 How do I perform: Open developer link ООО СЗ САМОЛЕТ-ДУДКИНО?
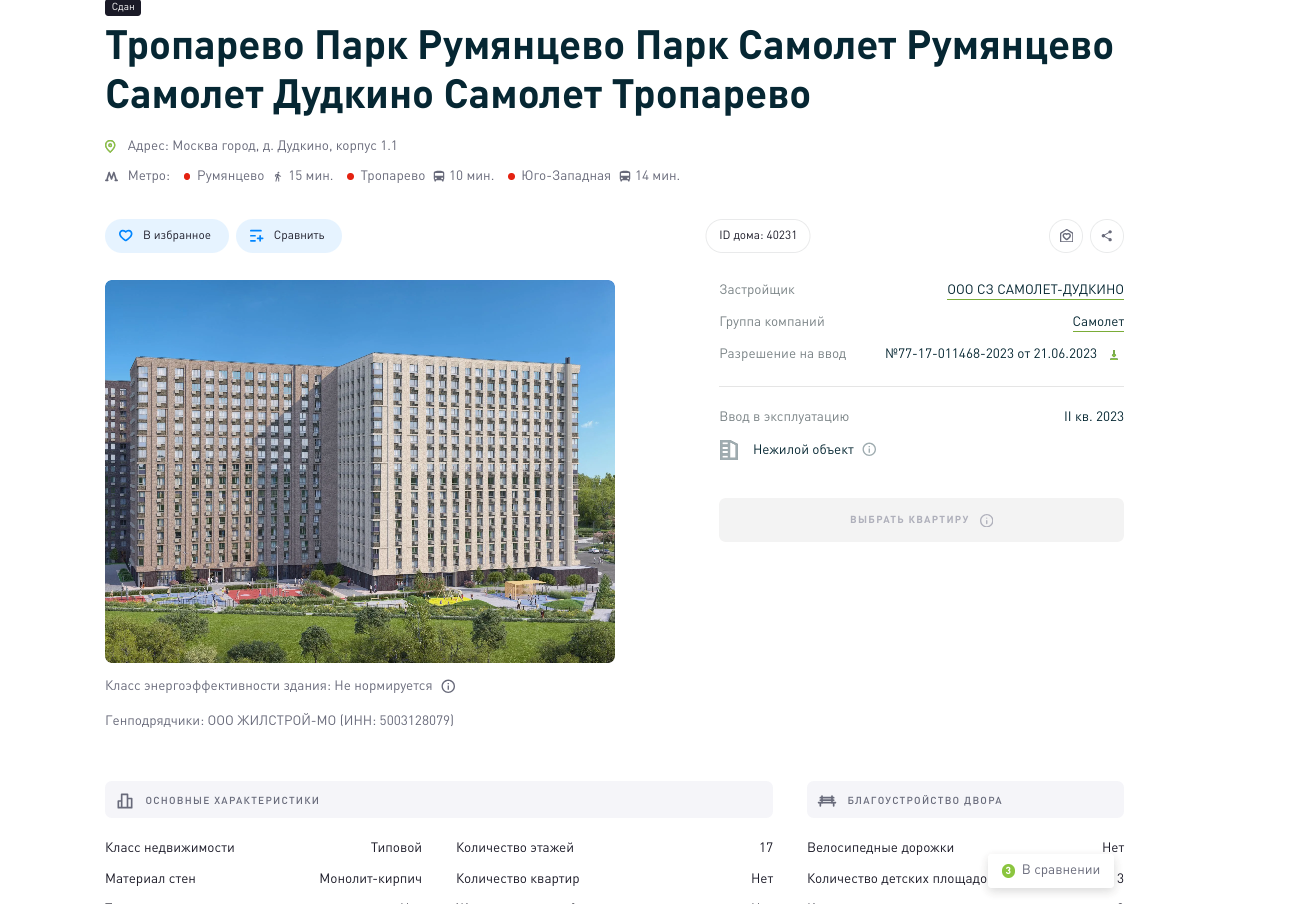[1035, 290]
